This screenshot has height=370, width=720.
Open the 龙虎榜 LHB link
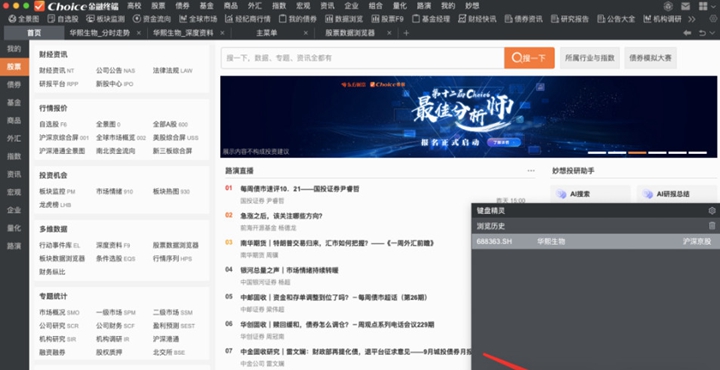55,205
